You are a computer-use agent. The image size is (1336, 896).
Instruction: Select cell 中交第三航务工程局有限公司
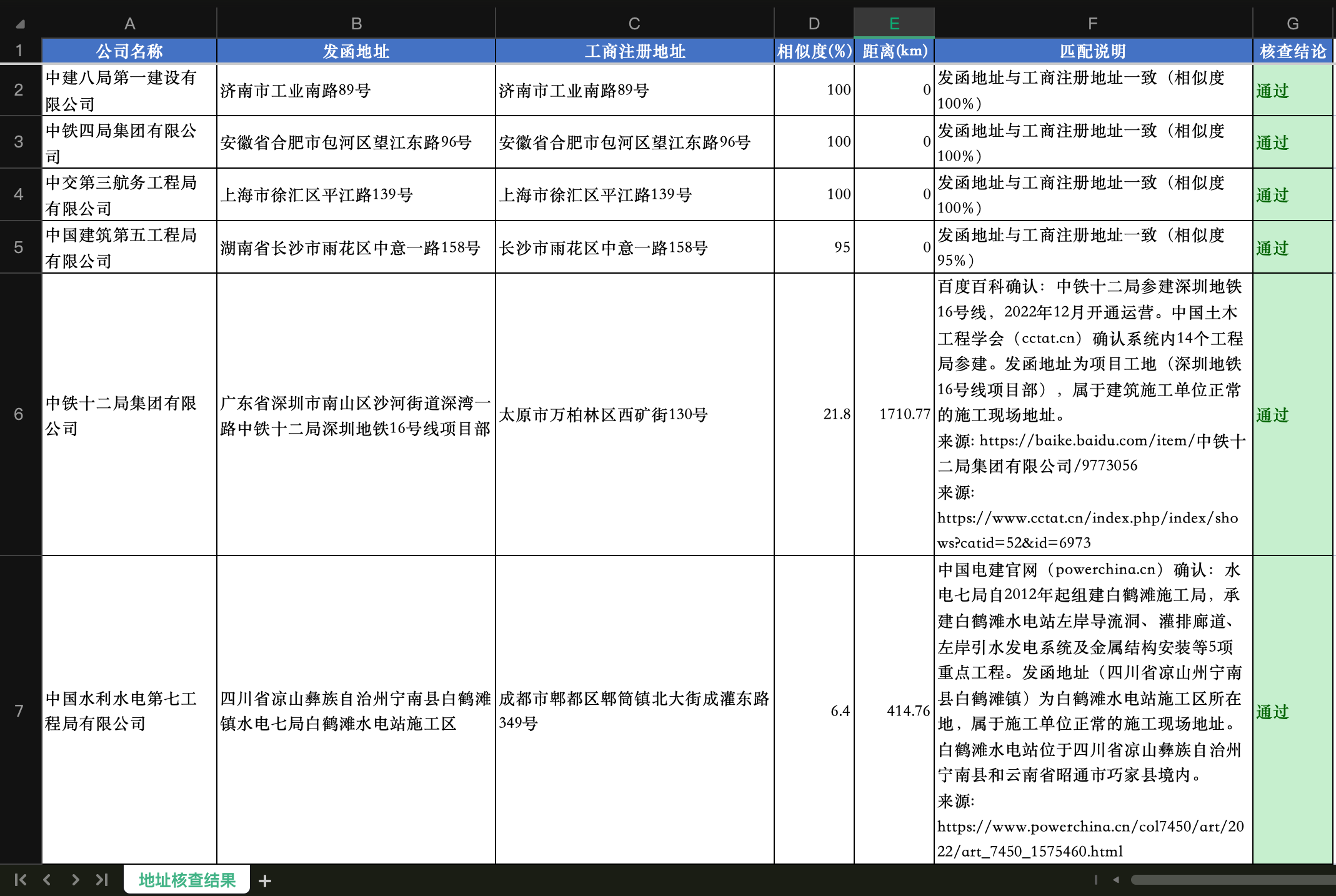pos(129,195)
